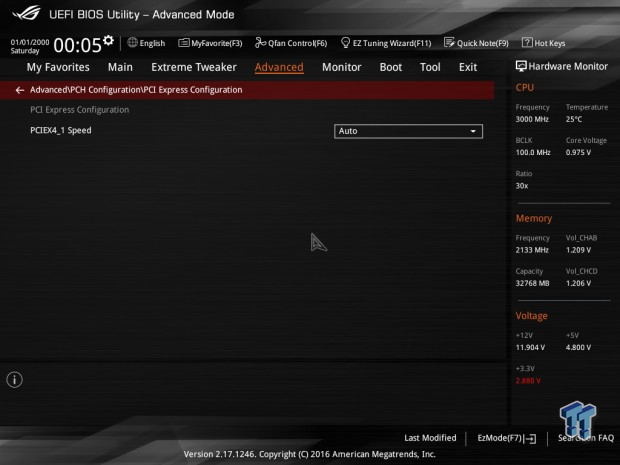
Task: Click the English language selector
Action: pyautogui.click(x=146, y=43)
